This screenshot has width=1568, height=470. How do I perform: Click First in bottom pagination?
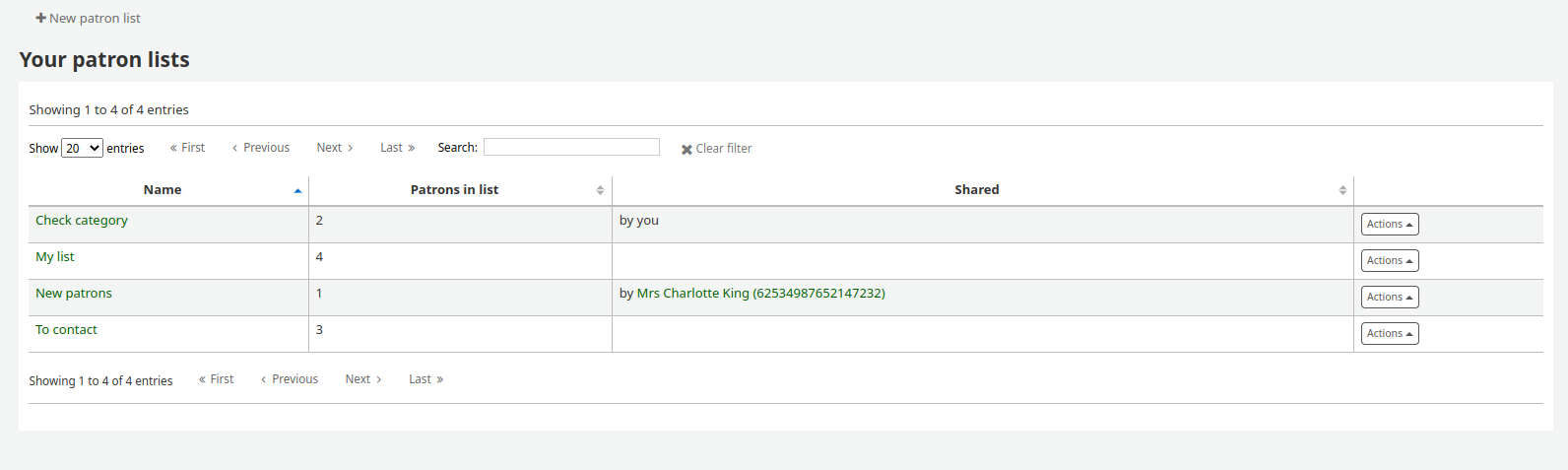[216, 379]
